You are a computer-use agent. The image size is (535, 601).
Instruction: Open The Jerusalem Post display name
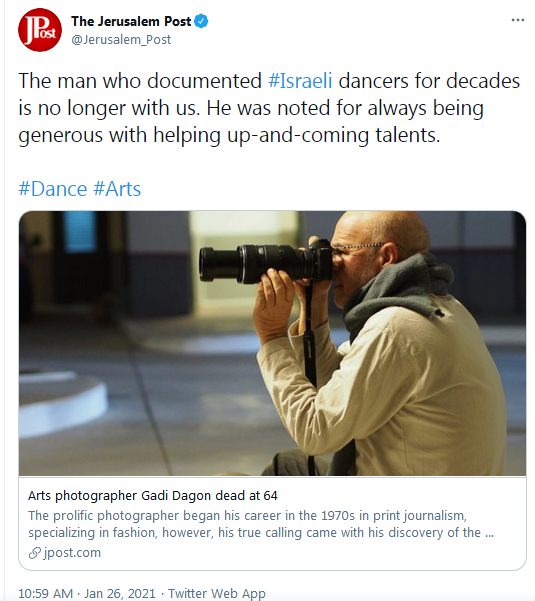[x=131, y=21]
